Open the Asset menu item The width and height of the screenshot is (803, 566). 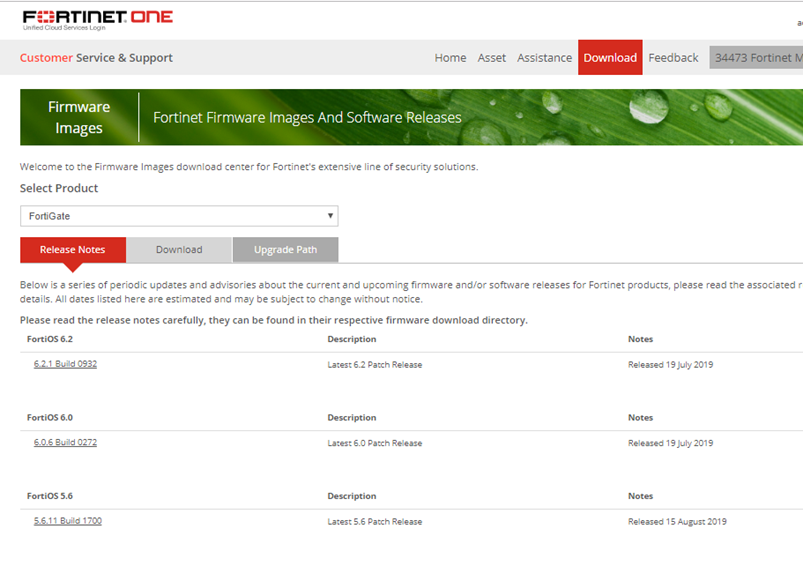click(x=492, y=58)
